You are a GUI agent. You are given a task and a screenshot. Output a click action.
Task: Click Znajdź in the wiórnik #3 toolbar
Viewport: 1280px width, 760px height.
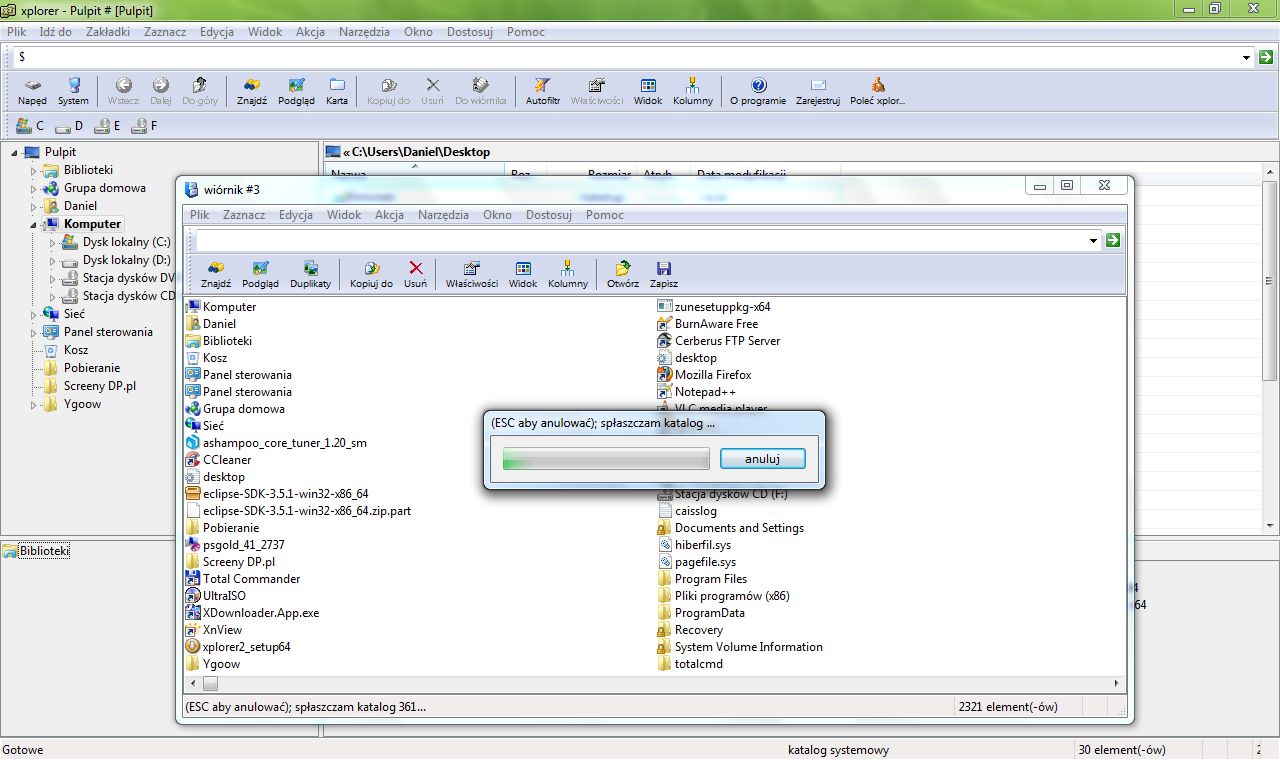tap(216, 275)
